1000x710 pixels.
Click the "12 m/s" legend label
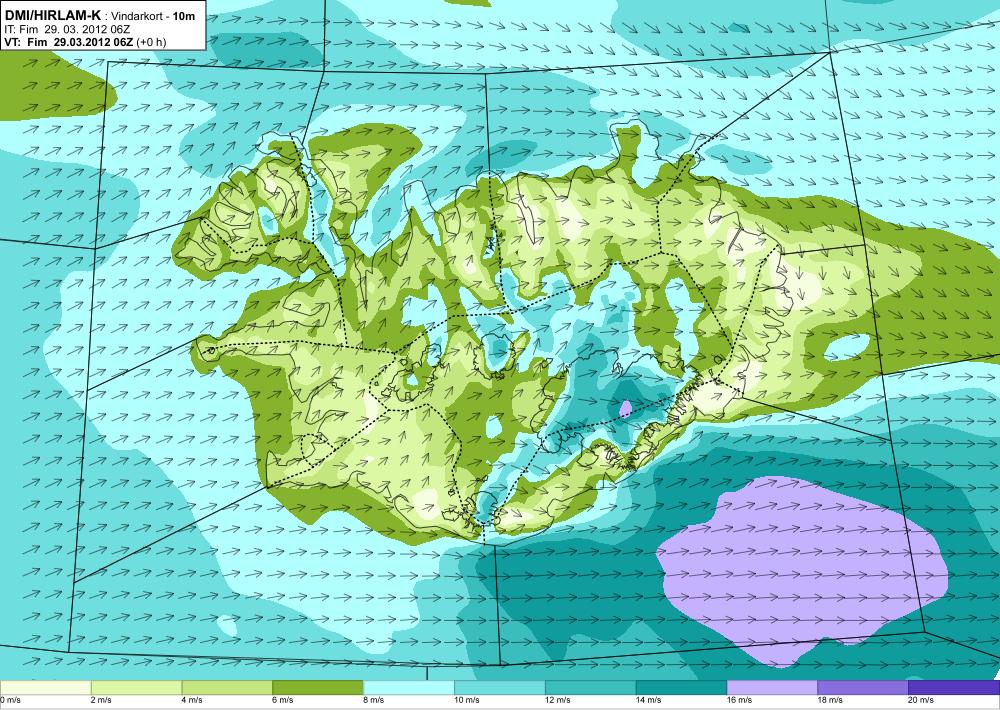pos(558,700)
